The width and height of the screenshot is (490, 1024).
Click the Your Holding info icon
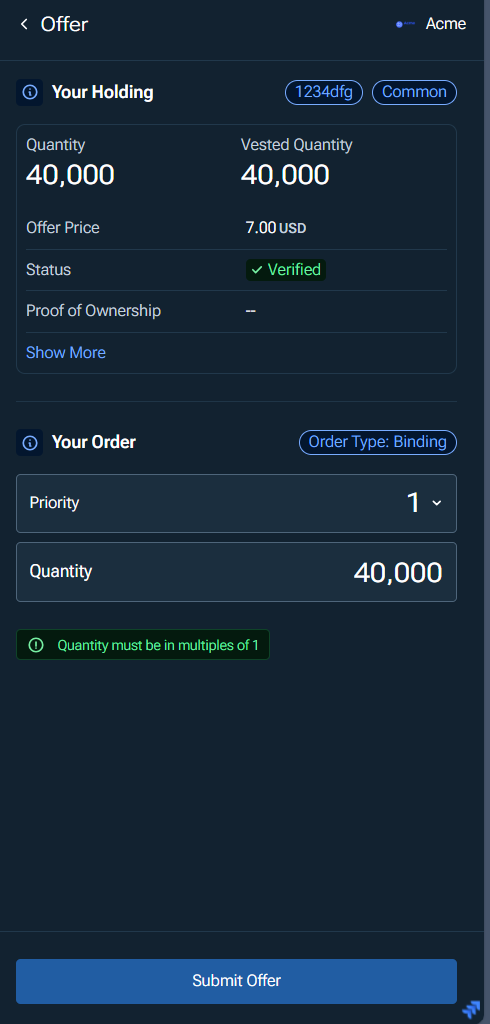[29, 92]
